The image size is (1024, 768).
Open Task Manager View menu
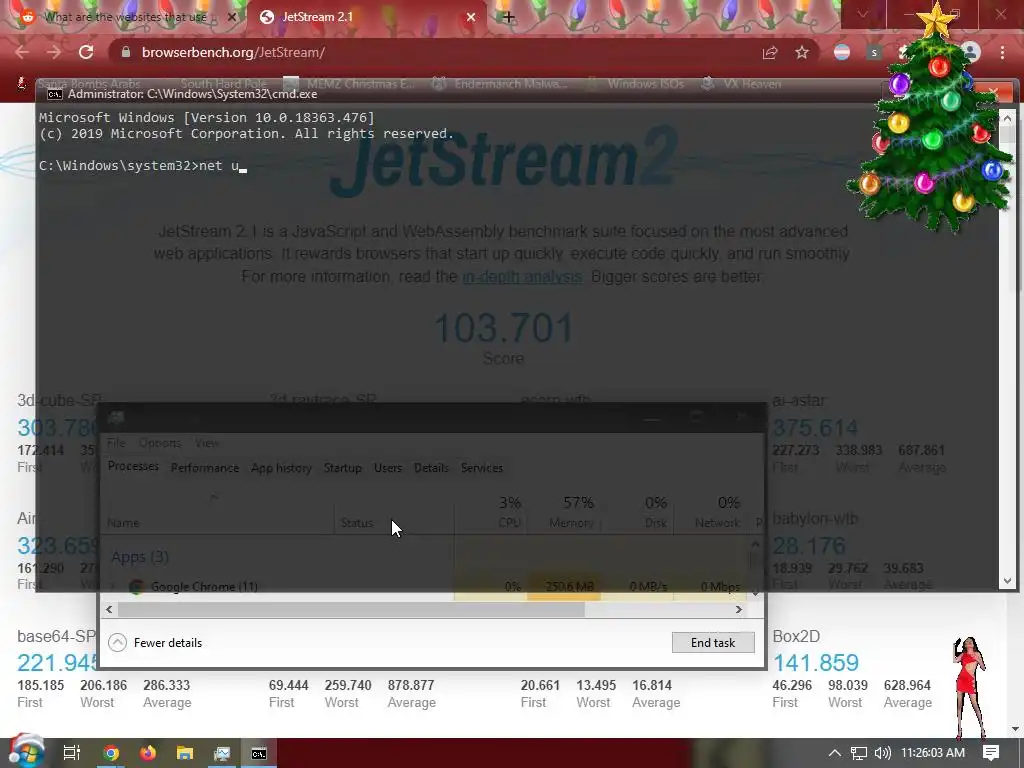(207, 443)
